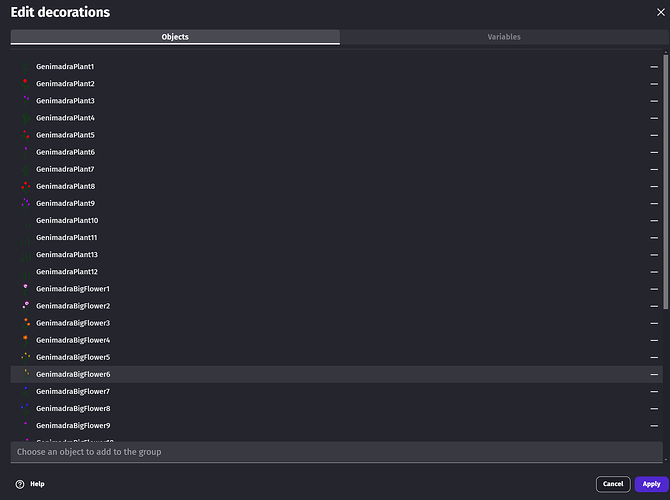Remove GenimadraPlant5 using its minus icon
Image resolution: width=670 pixels, height=500 pixels.
coord(654,135)
